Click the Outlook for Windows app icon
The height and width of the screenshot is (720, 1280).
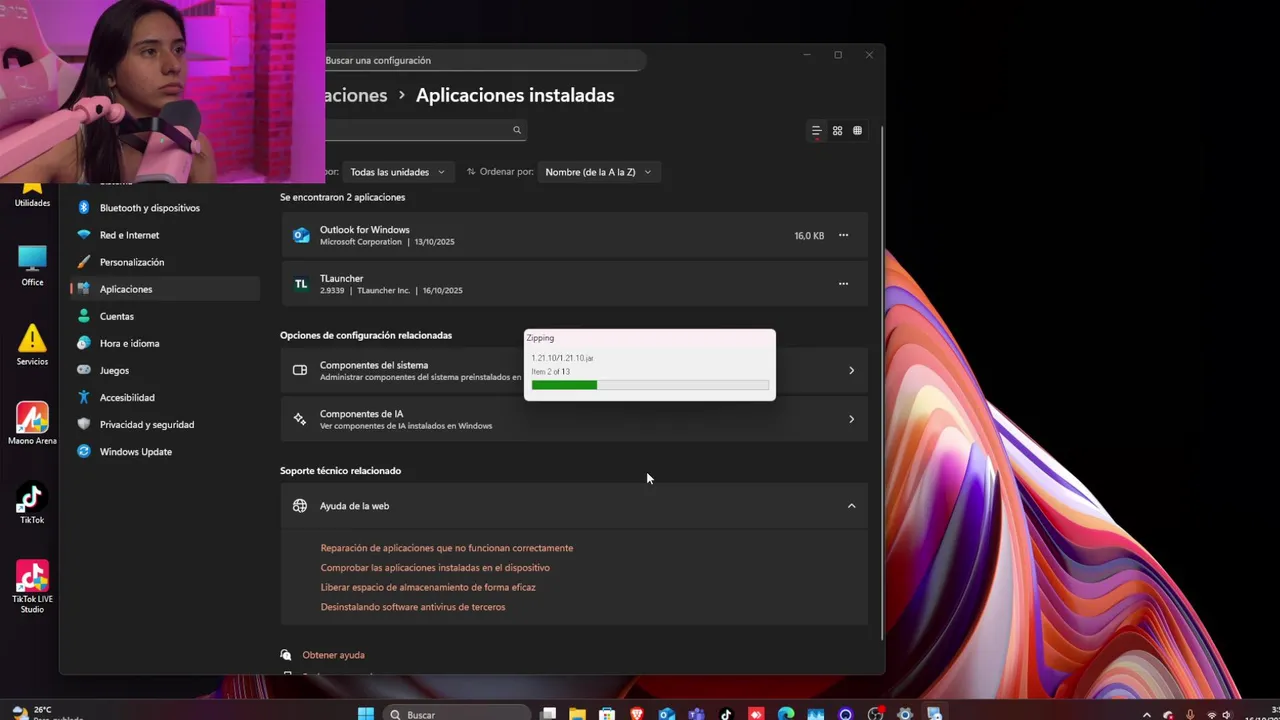click(x=301, y=236)
